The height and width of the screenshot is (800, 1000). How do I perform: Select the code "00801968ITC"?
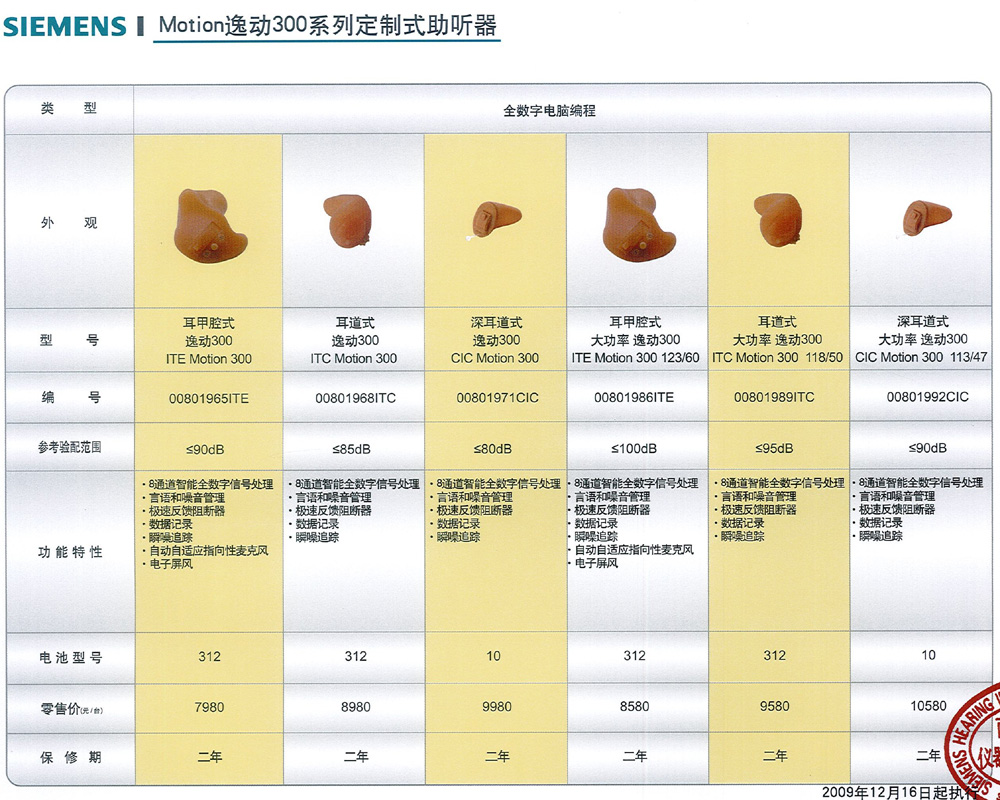point(355,398)
